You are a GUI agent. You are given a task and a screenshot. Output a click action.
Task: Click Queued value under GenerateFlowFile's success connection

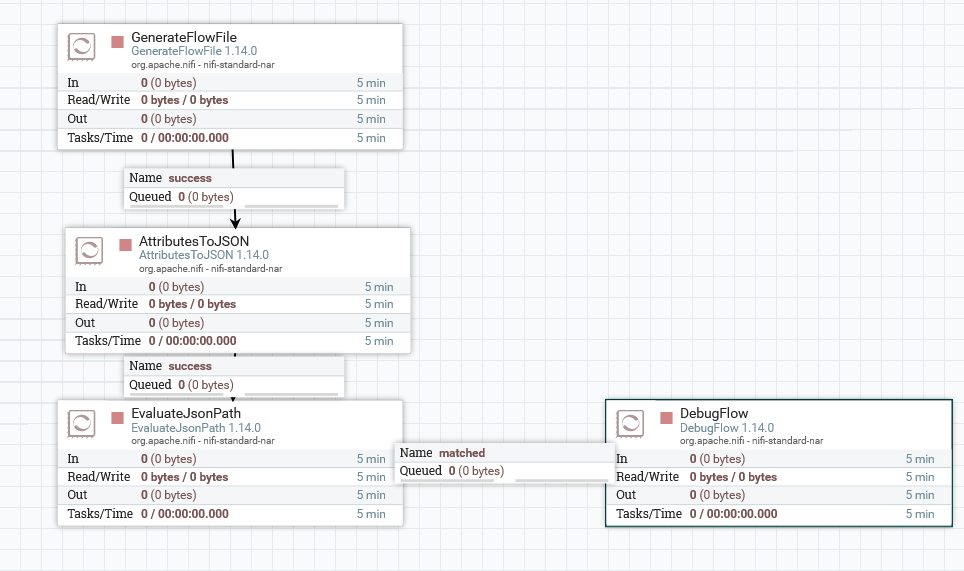(x=206, y=197)
